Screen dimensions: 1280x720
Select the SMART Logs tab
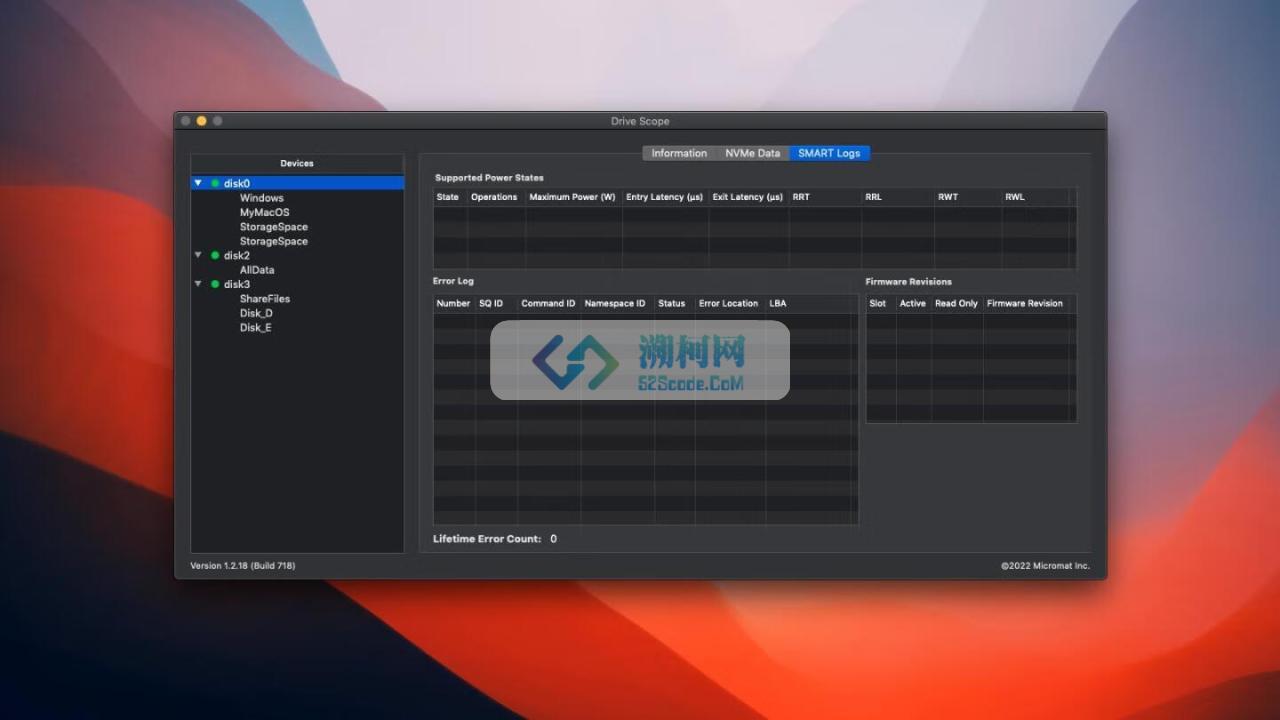coord(829,153)
